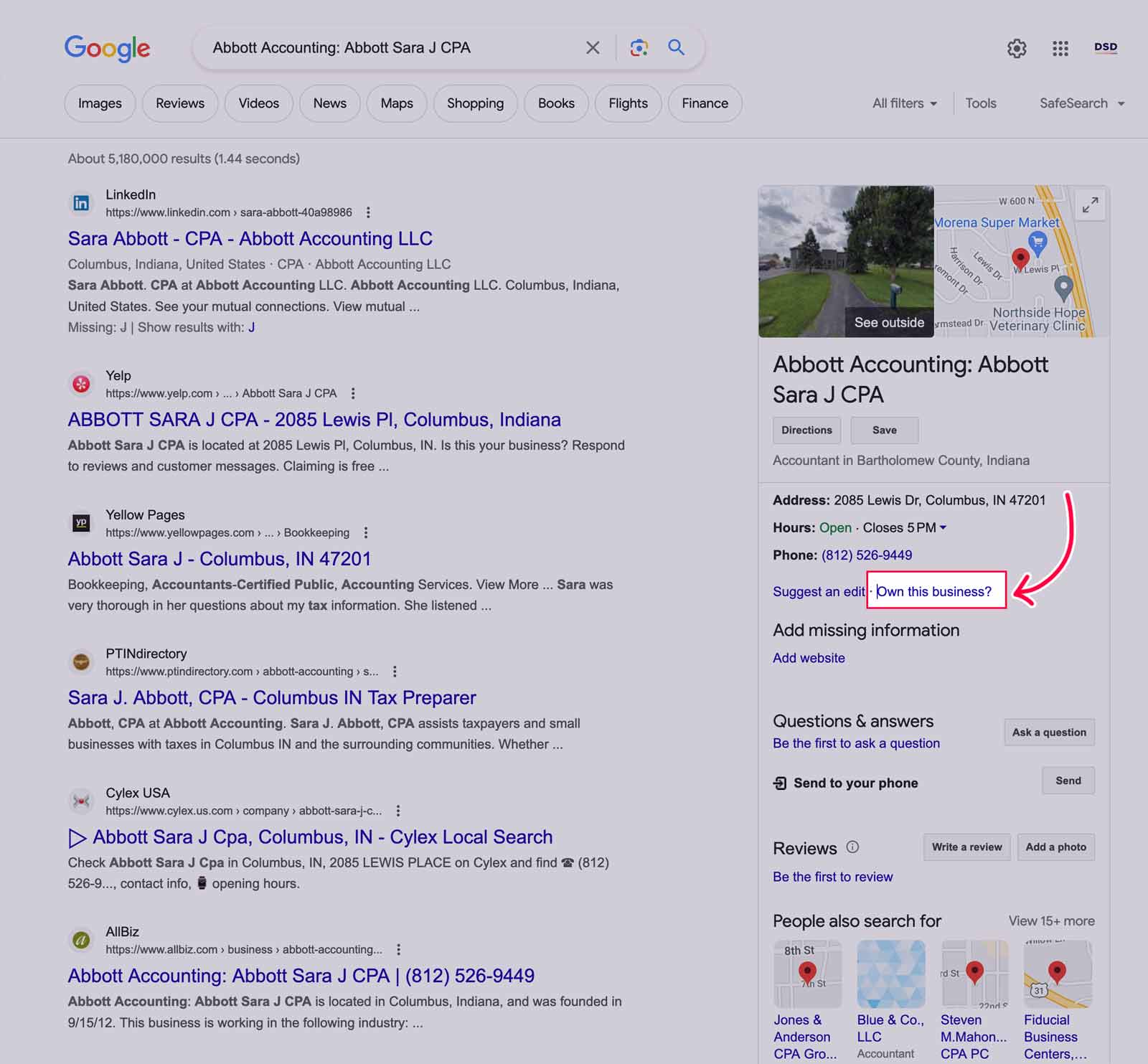This screenshot has width=1148, height=1064.
Task: Open Google Lens camera search
Action: click(x=639, y=47)
